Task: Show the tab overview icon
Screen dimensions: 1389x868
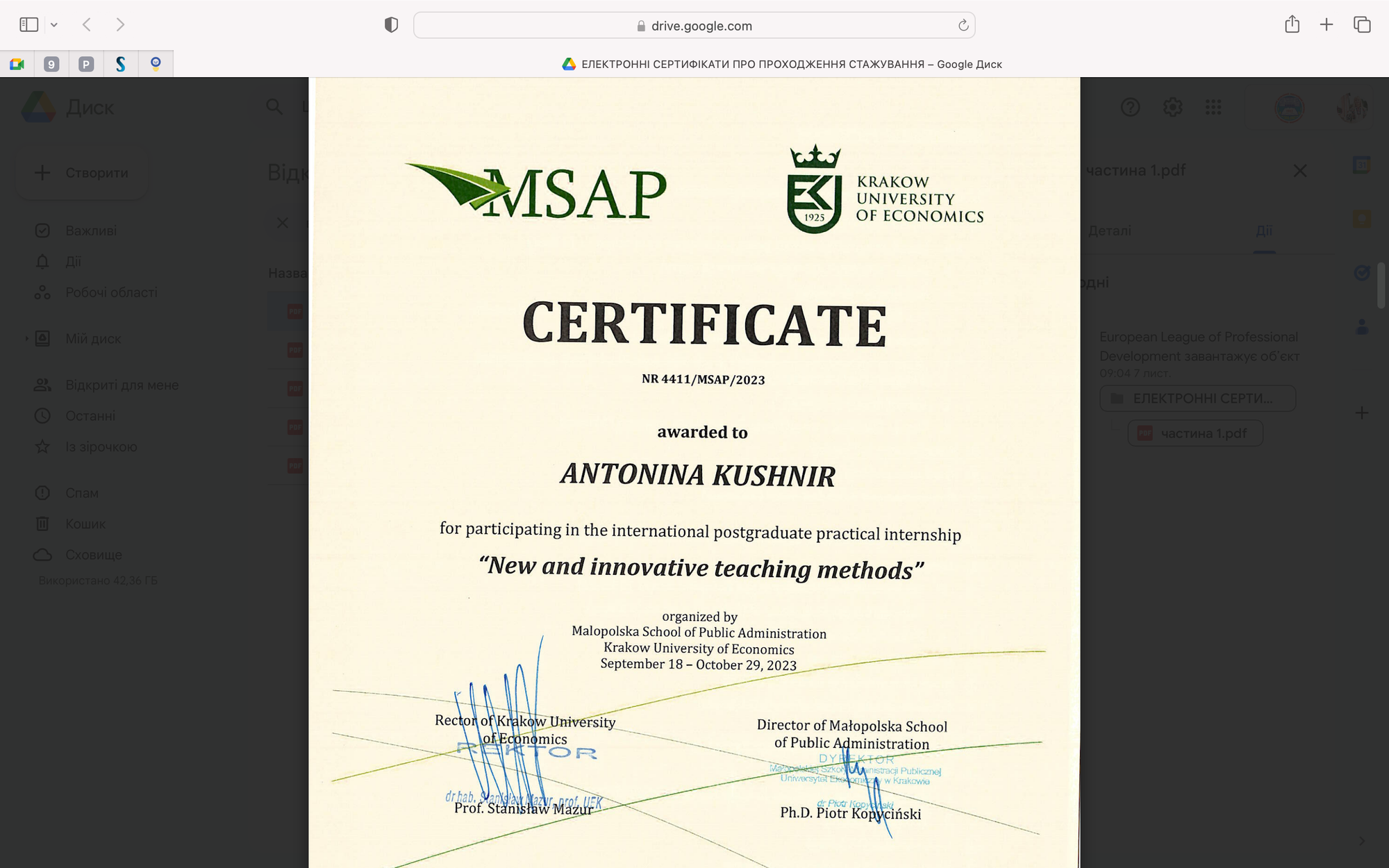Action: tap(1362, 25)
